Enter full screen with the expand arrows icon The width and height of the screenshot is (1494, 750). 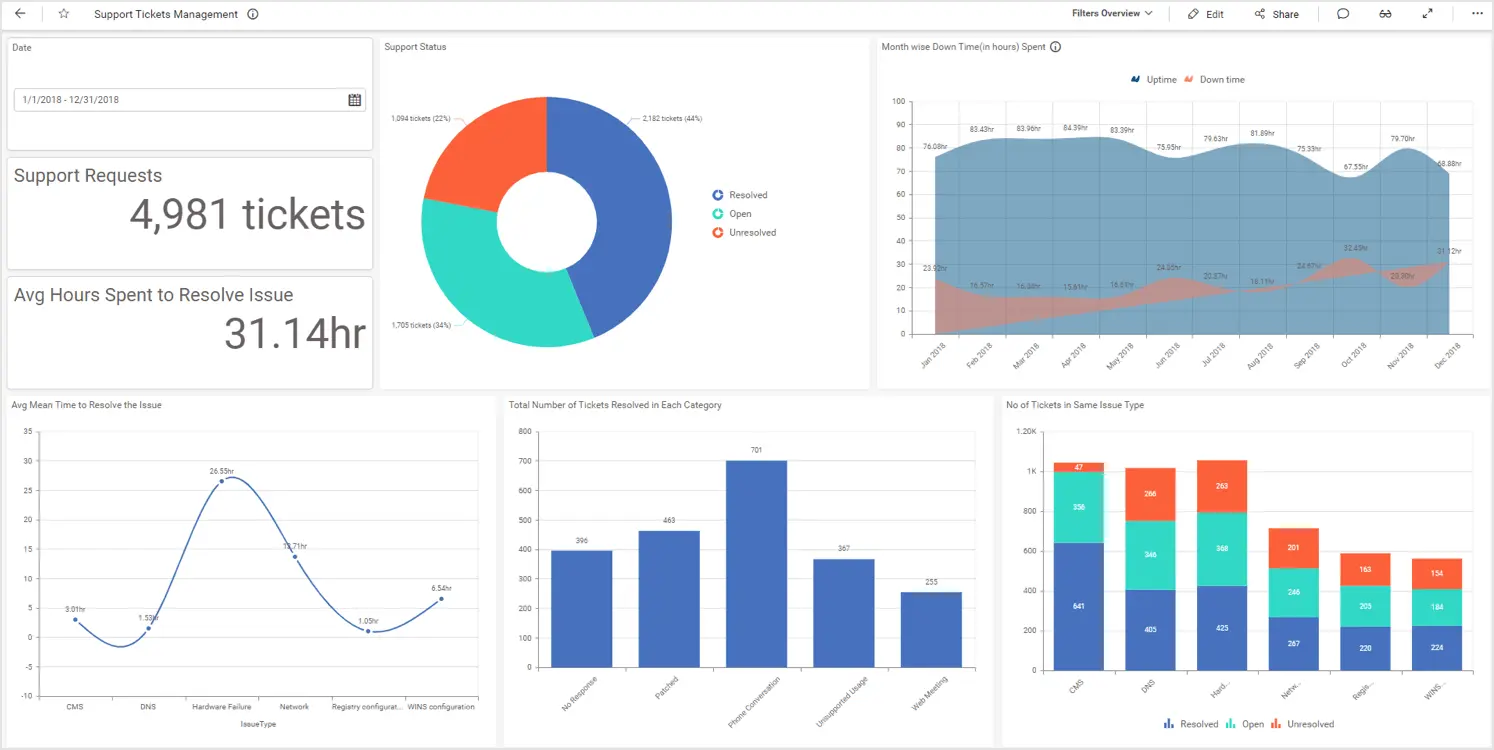coord(1427,14)
